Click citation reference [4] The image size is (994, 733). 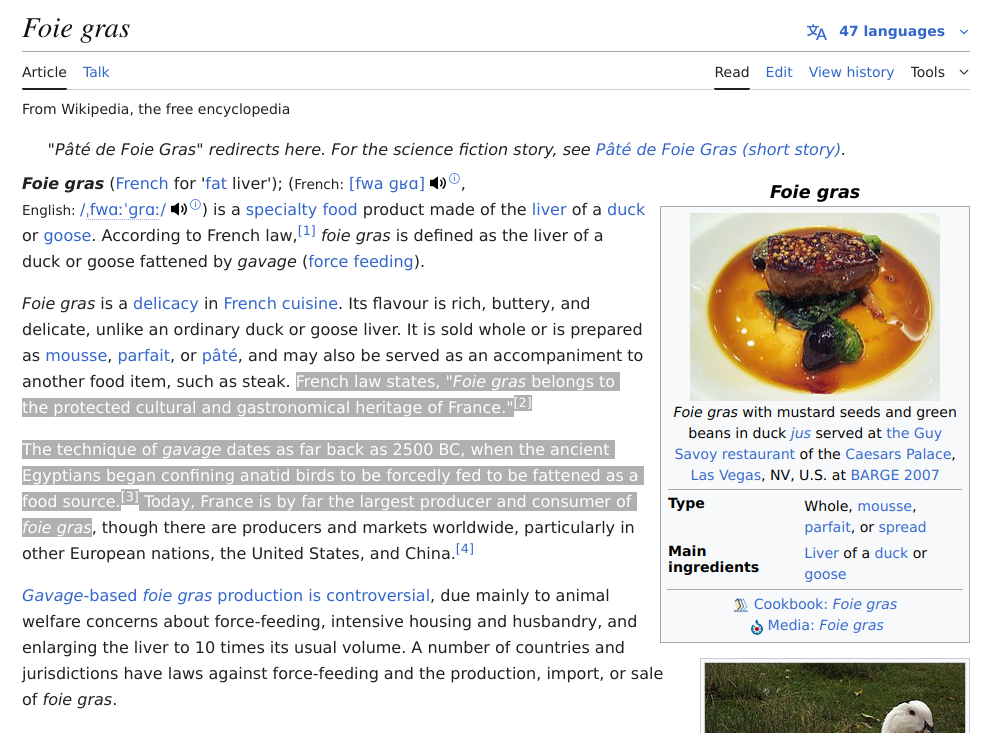[465, 548]
